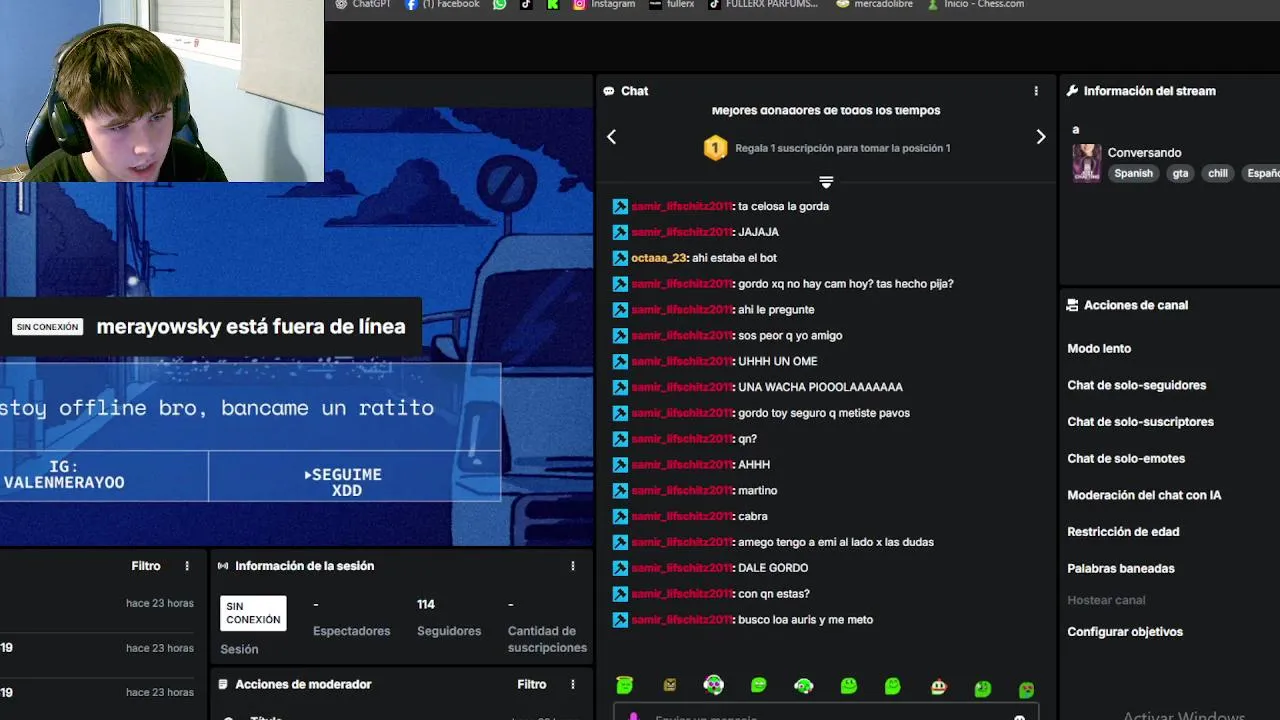Click username octaaa_23 in chat
The height and width of the screenshot is (720, 1280).
pyautogui.click(x=659, y=258)
